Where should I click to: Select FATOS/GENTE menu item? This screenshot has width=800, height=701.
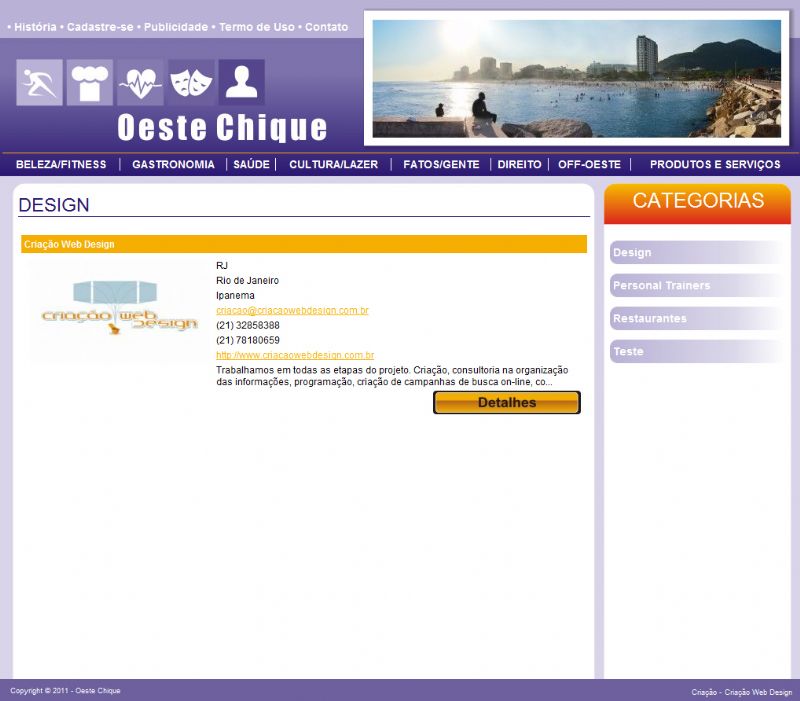(x=441, y=164)
